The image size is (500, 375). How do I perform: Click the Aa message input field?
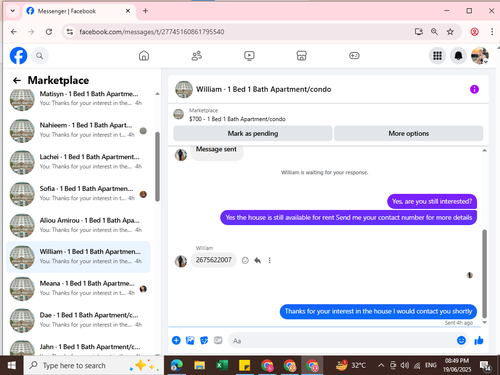point(342,340)
